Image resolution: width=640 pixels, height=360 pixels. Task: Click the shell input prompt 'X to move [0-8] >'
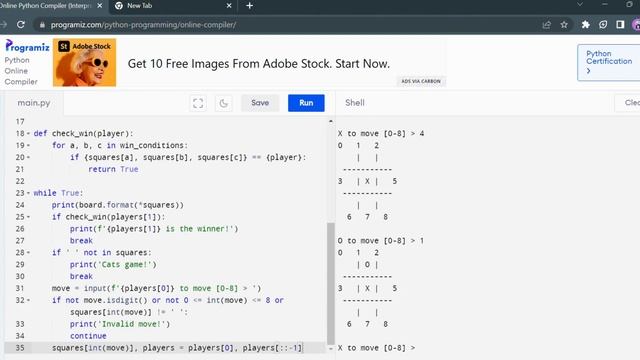click(376, 348)
